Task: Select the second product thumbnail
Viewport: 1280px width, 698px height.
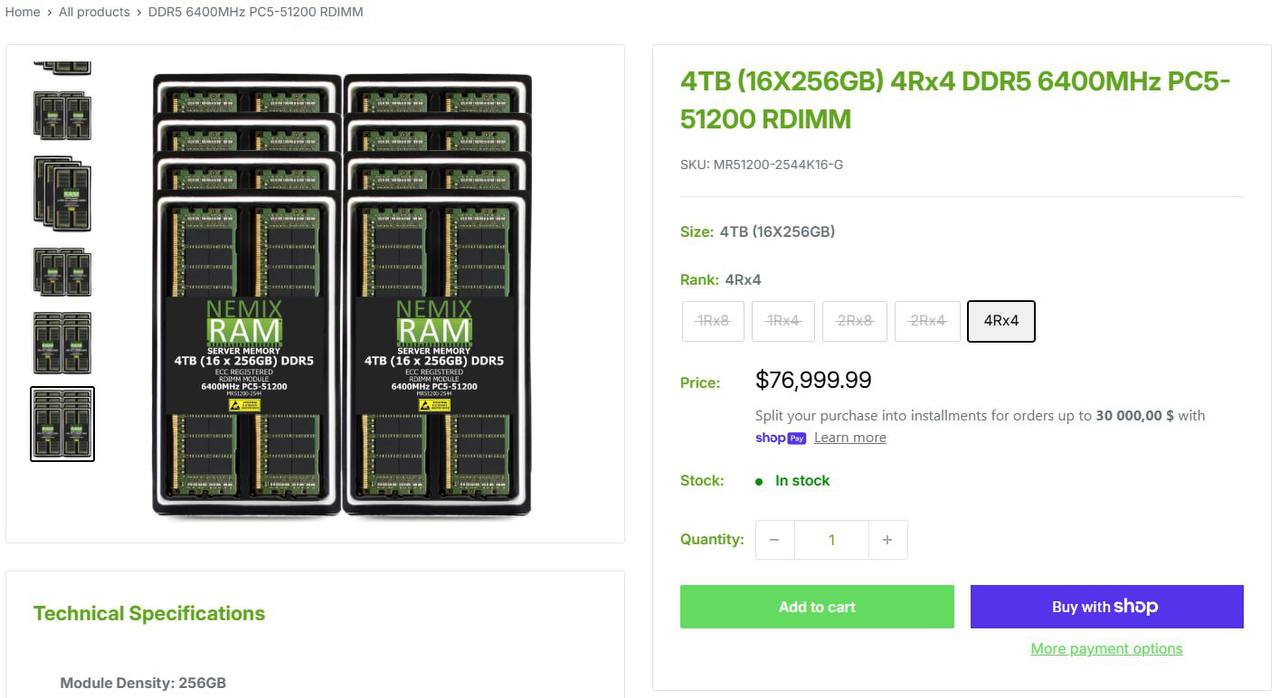Action: pos(62,116)
